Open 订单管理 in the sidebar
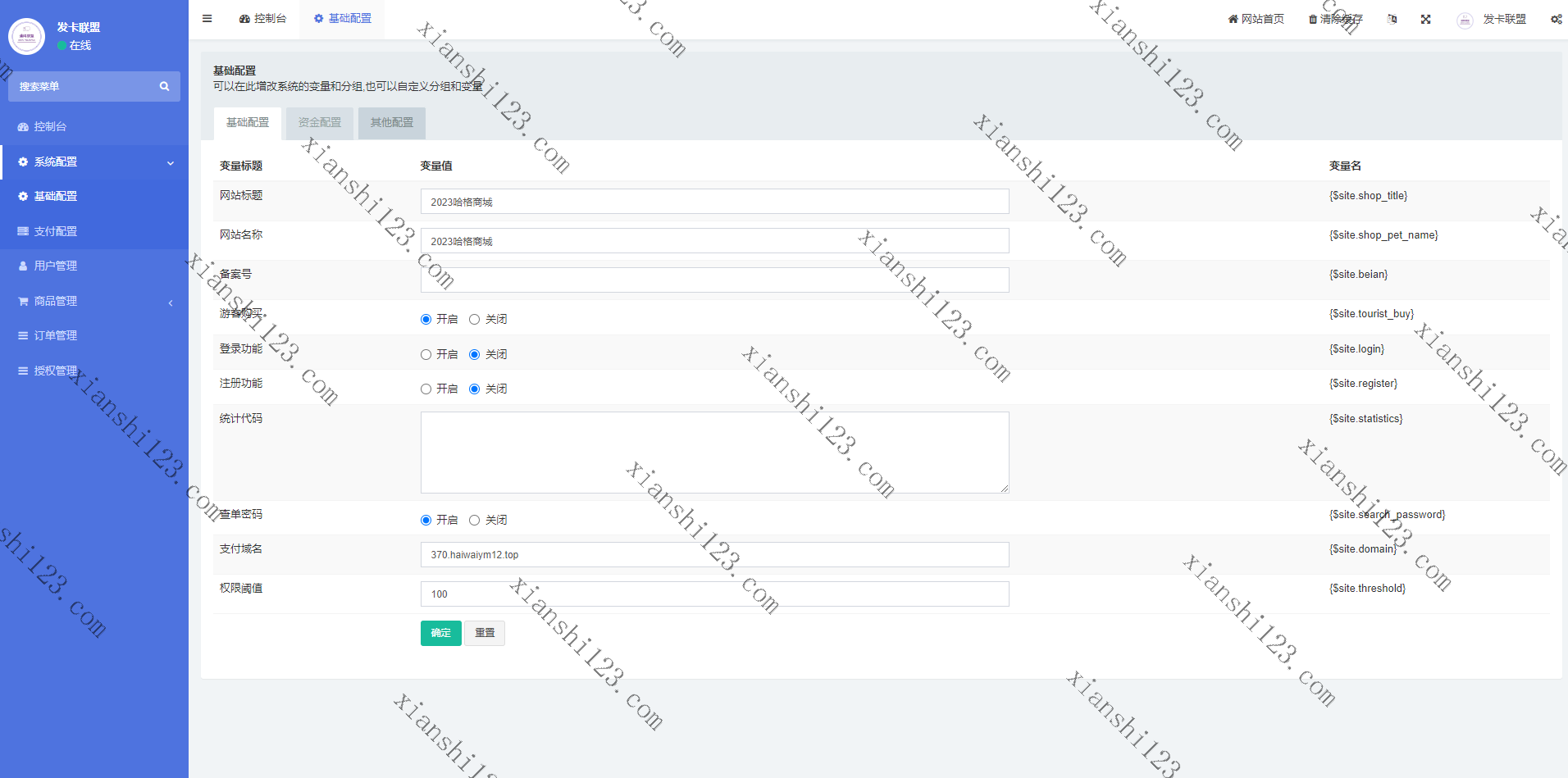 point(94,335)
